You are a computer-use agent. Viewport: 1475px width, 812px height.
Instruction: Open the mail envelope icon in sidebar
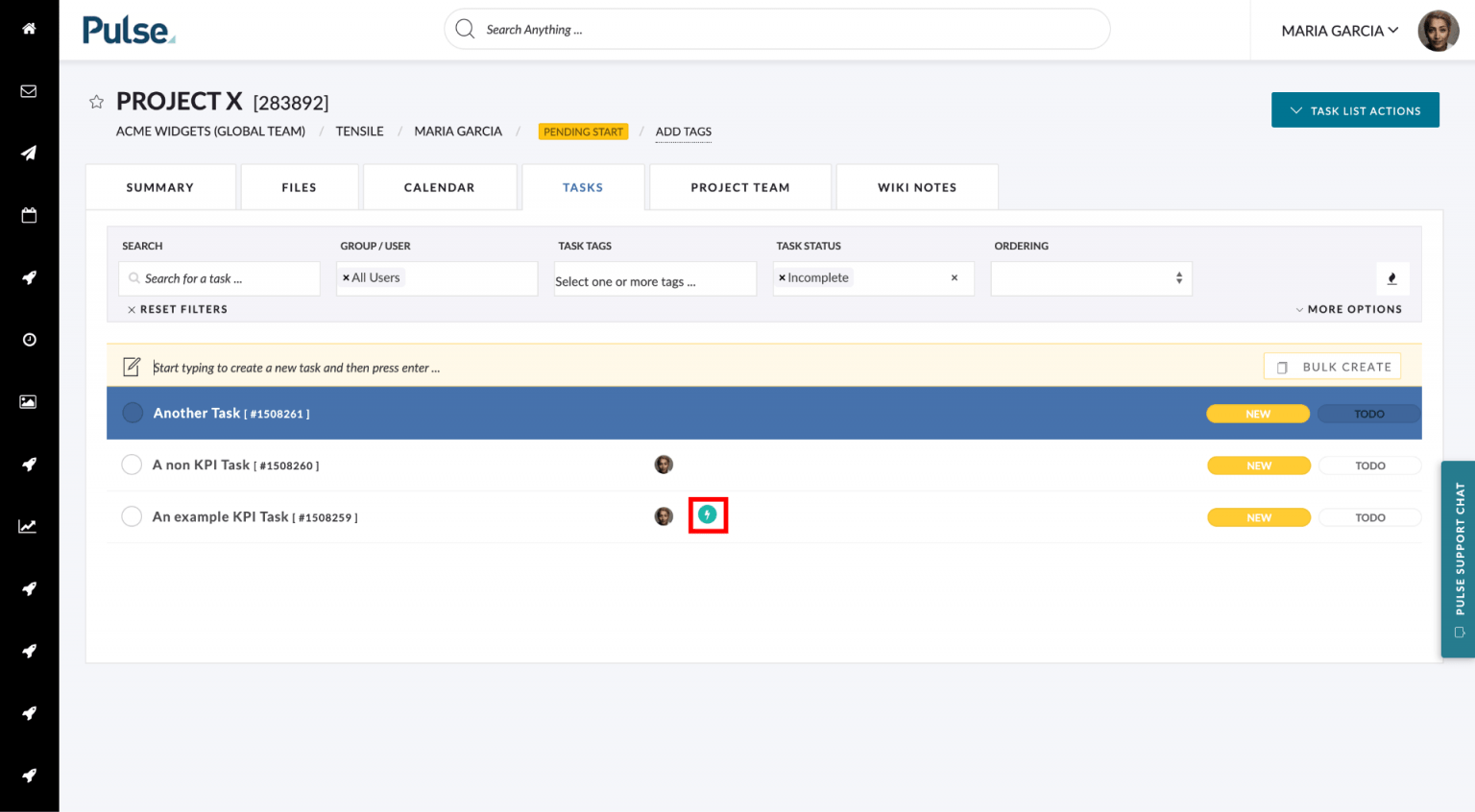pyautogui.click(x=29, y=91)
